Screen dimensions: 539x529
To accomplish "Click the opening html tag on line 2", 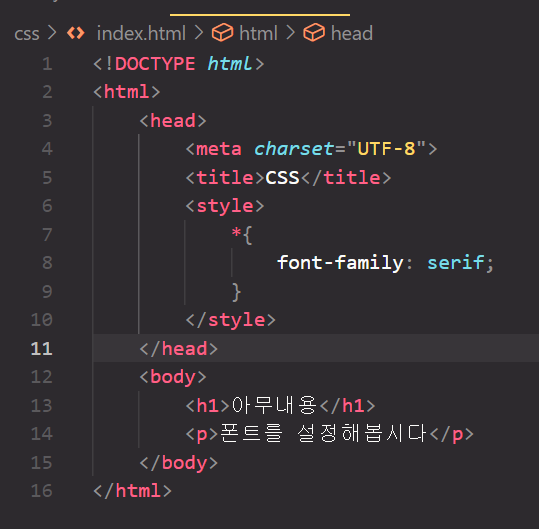I will pos(127,92).
